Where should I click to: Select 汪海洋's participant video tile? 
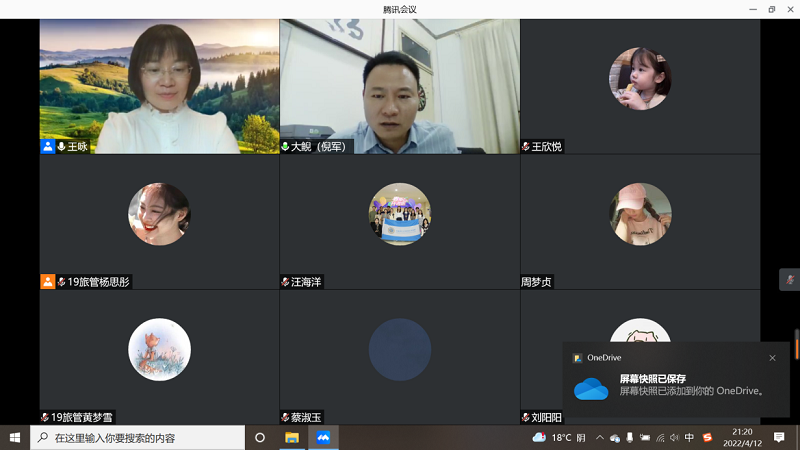[x=400, y=222]
